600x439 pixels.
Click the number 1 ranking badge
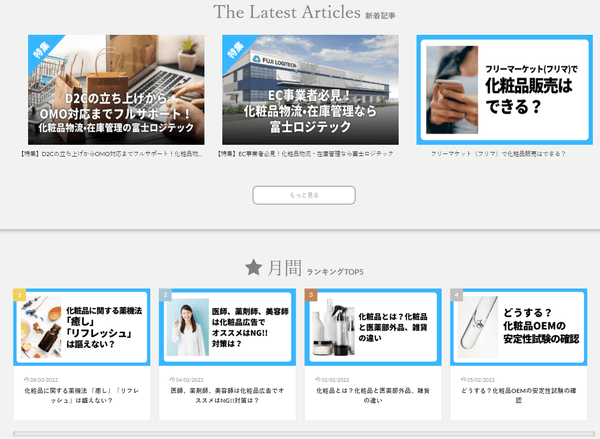click(19, 295)
